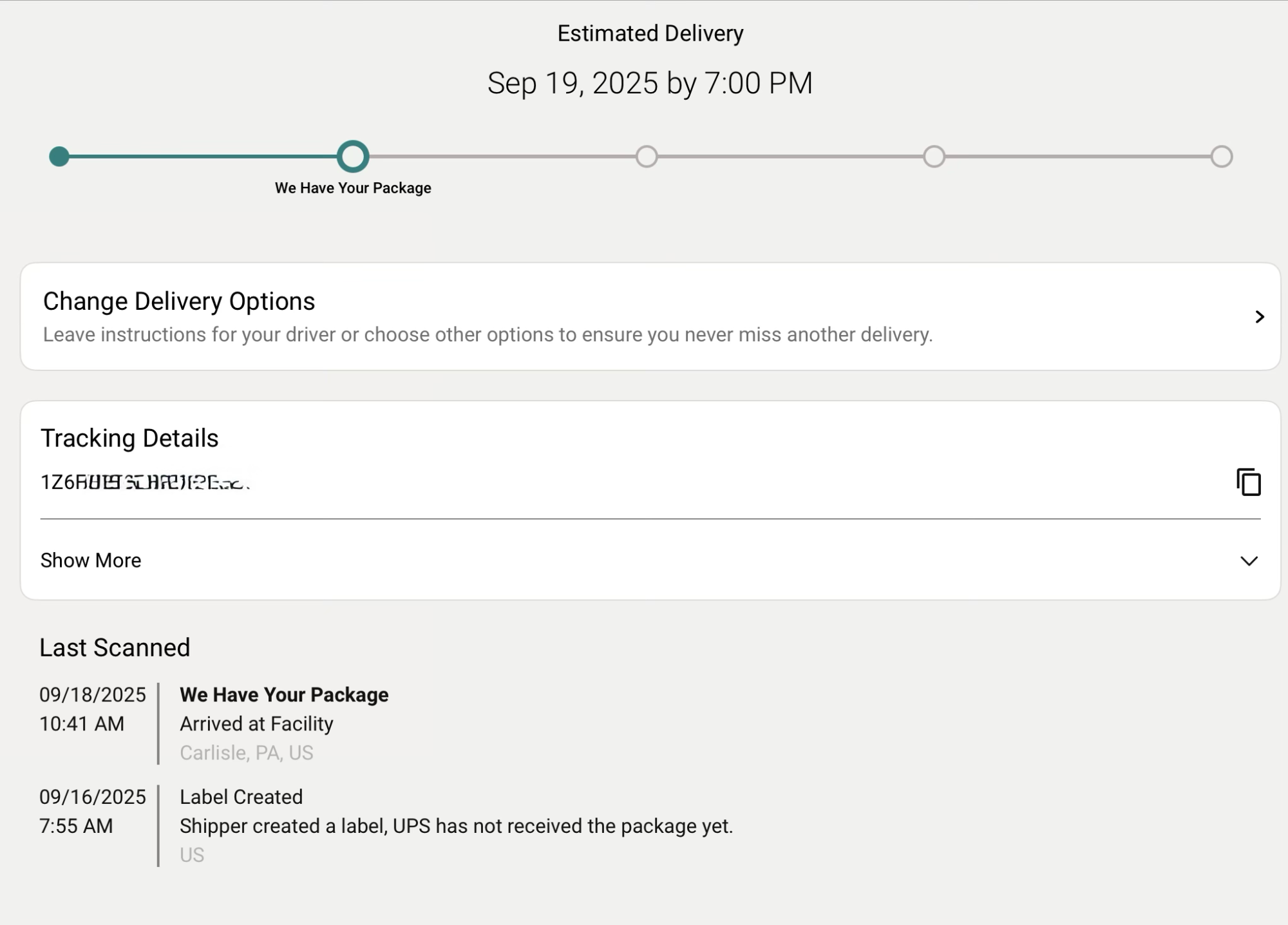Click the Label Created scan entry
Viewport: 1288px width, 925px height.
pyautogui.click(x=241, y=797)
